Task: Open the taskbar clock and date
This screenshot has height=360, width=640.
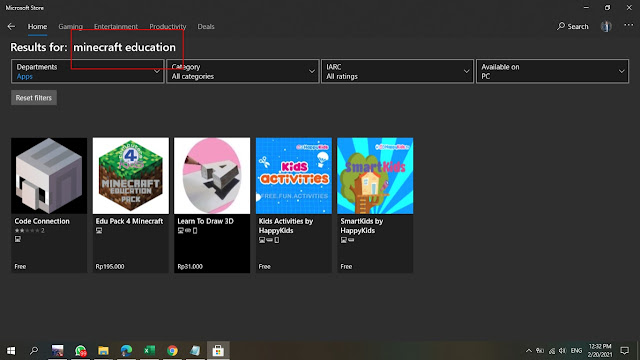Action: (600, 351)
